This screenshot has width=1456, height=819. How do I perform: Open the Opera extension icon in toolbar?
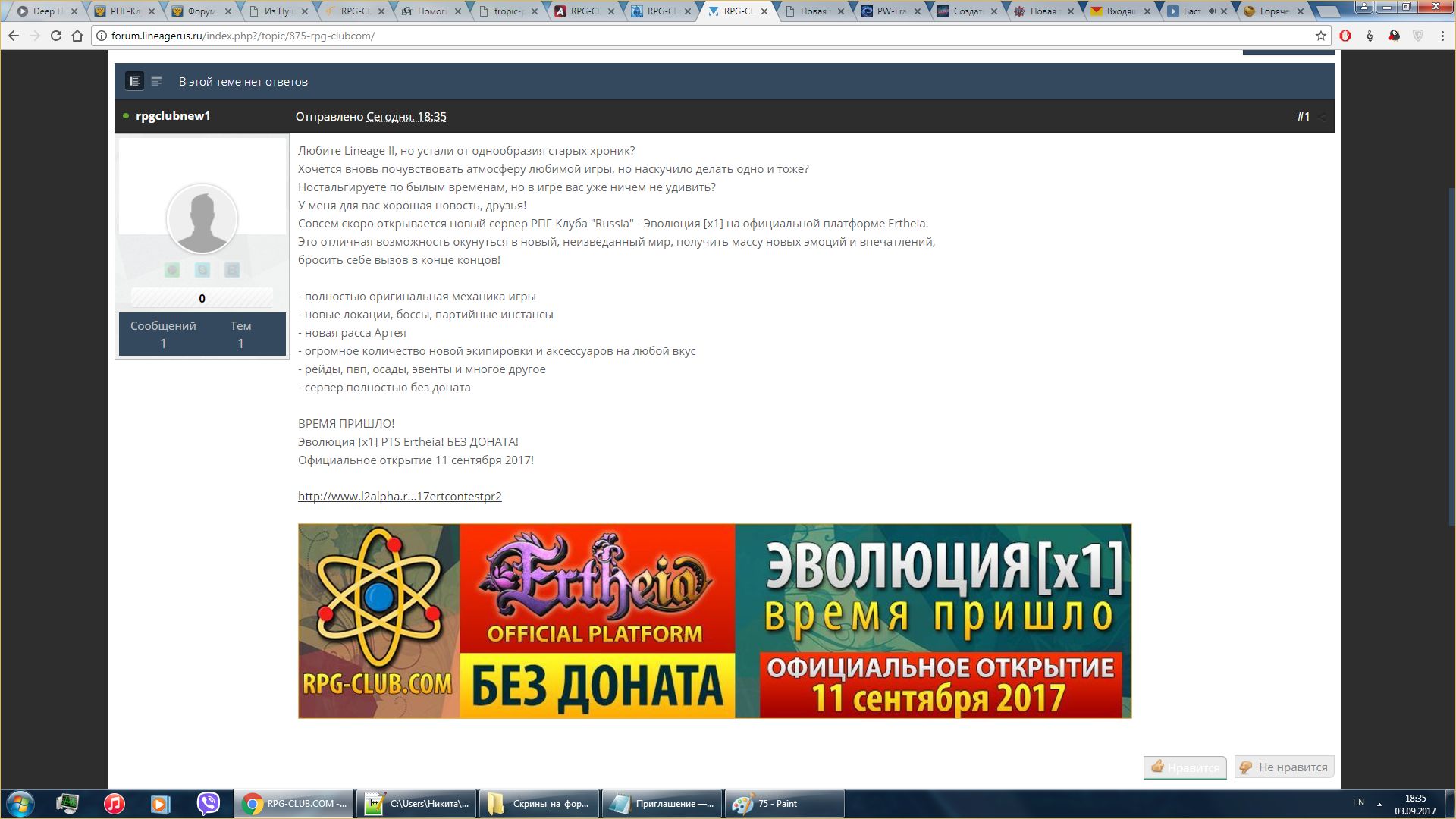pos(1345,36)
